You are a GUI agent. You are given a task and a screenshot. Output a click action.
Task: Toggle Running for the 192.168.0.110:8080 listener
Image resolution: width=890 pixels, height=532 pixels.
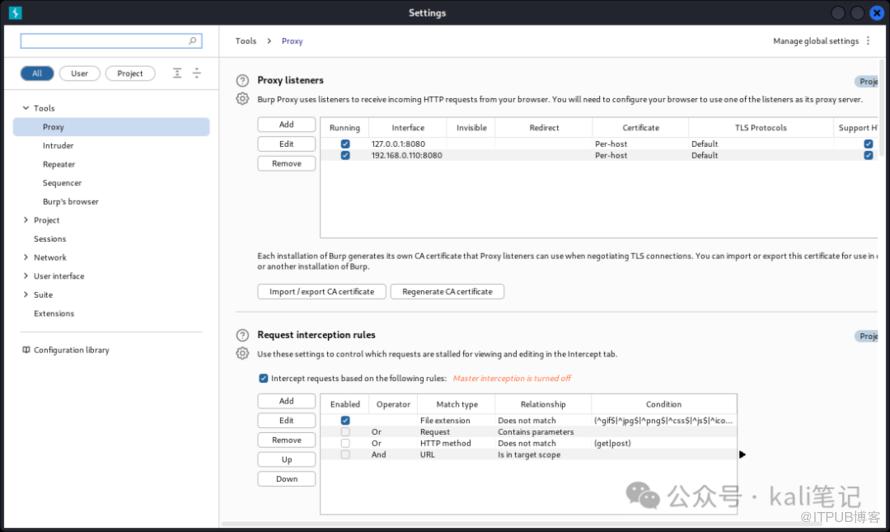(345, 155)
